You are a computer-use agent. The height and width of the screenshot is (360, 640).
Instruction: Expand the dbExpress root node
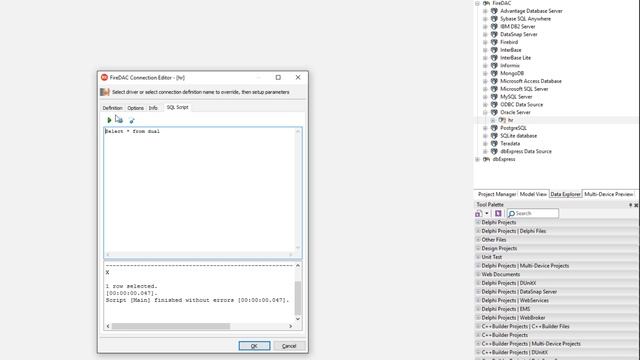pyautogui.click(x=478, y=159)
